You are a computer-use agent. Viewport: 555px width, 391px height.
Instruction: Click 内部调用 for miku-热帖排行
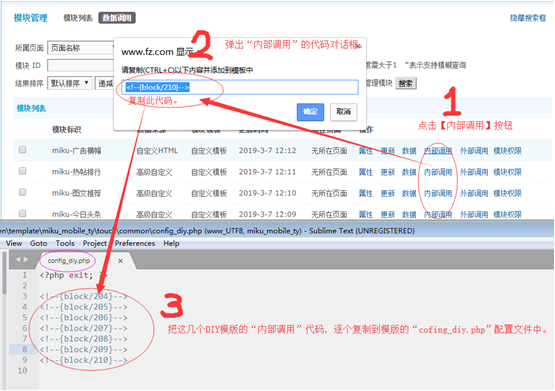[x=438, y=172]
